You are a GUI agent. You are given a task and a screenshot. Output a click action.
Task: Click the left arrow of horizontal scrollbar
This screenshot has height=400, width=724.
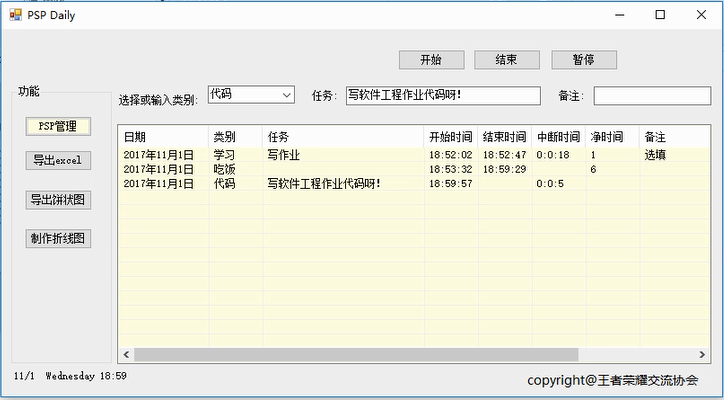tap(126, 355)
